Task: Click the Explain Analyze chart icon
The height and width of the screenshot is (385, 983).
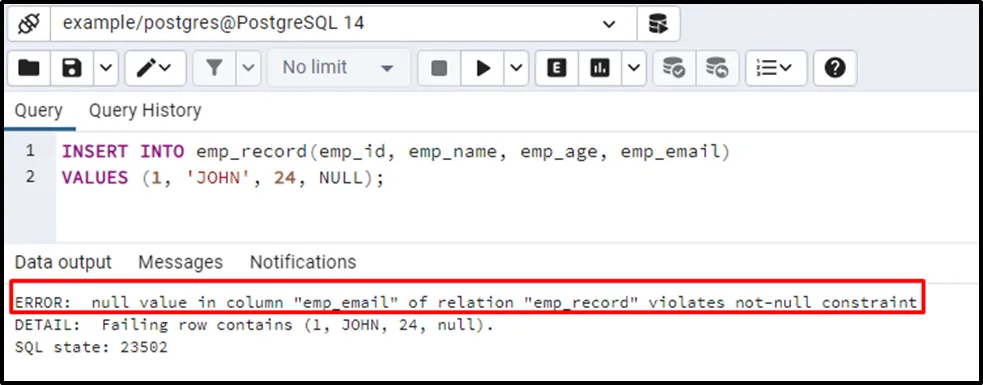Action: (600, 68)
